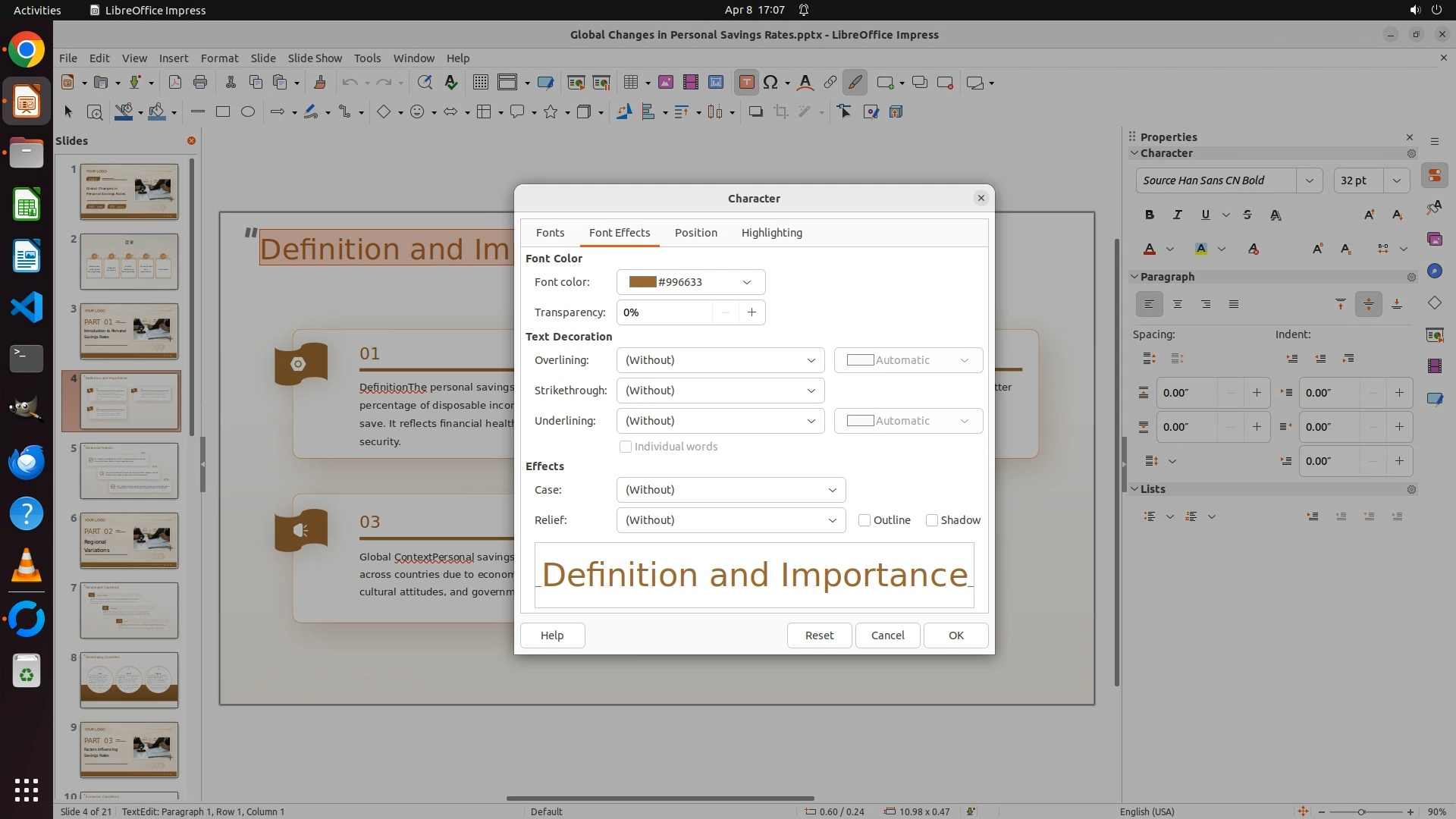Toggle the Individual words checkbox
The height and width of the screenshot is (819, 1456).
click(x=626, y=447)
